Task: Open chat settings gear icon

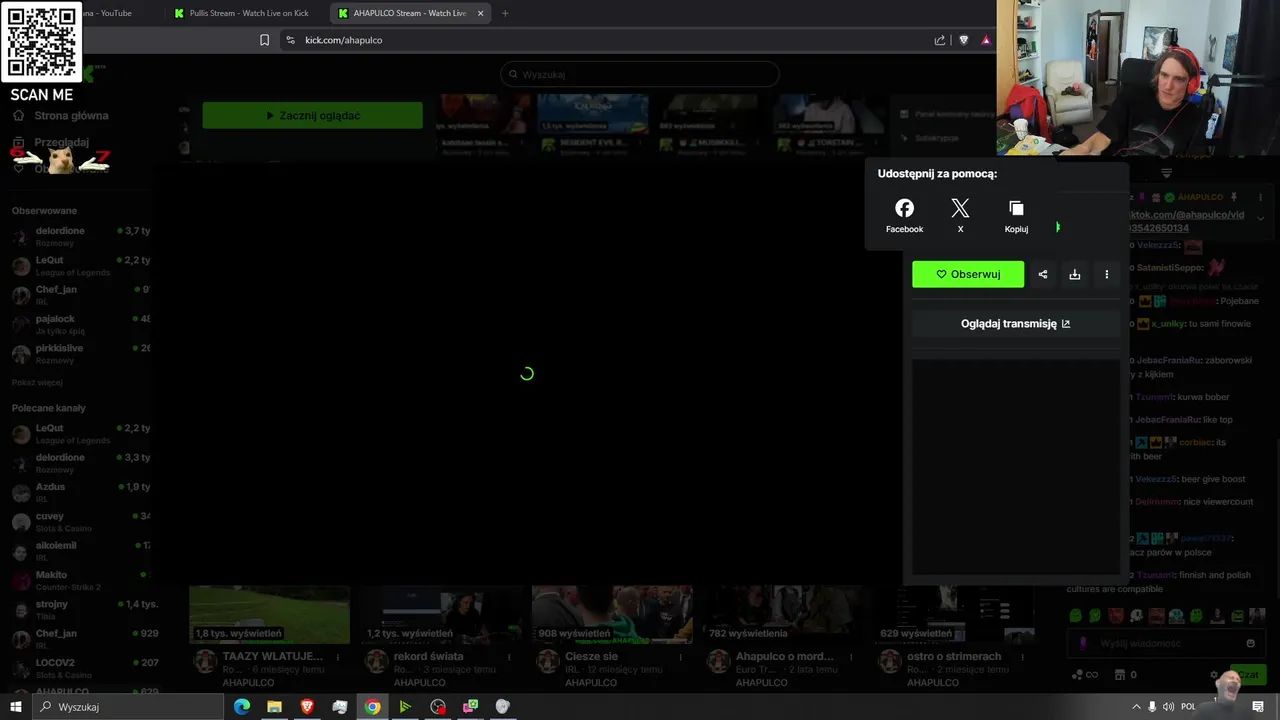Action: pyautogui.click(x=1214, y=675)
